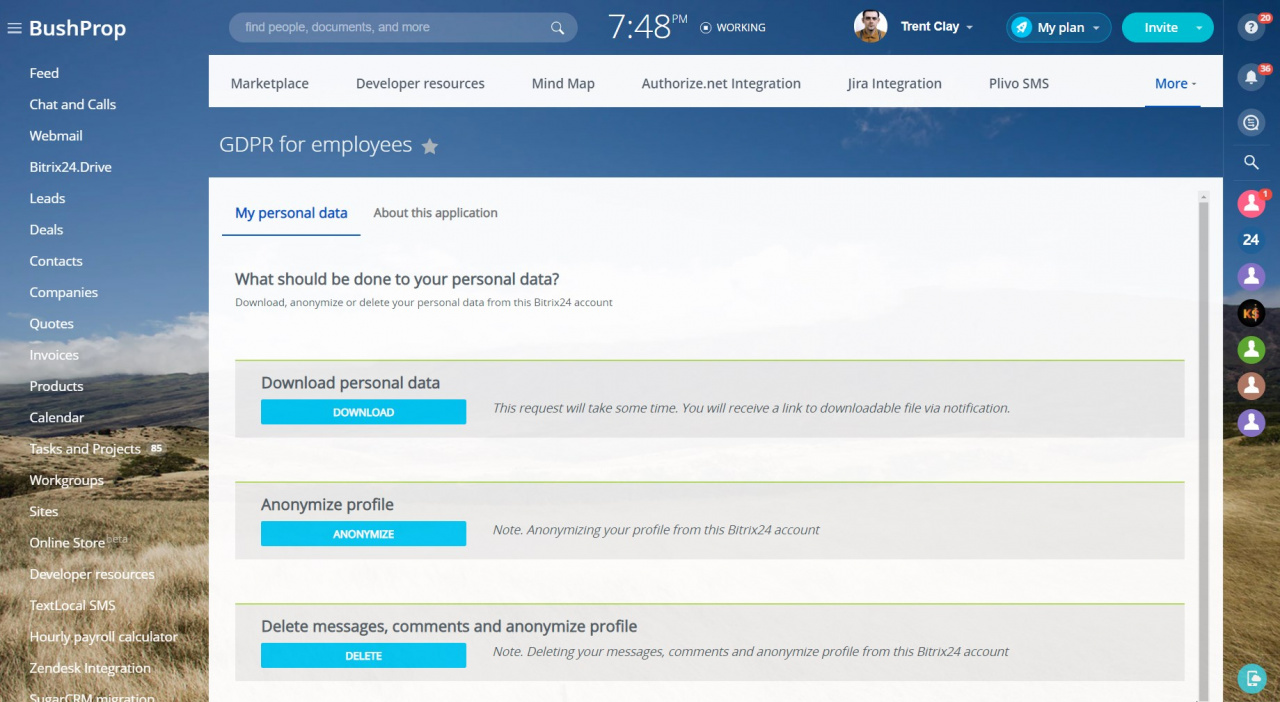This screenshot has width=1280, height=702.
Task: Click the blue 24 circle icon
Action: click(1251, 240)
